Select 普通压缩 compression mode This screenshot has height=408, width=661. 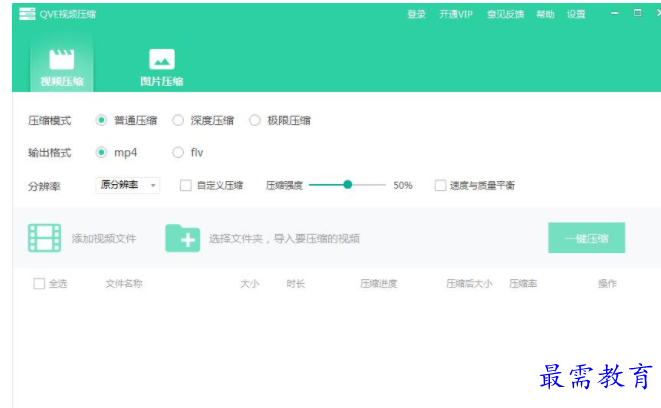click(101, 120)
